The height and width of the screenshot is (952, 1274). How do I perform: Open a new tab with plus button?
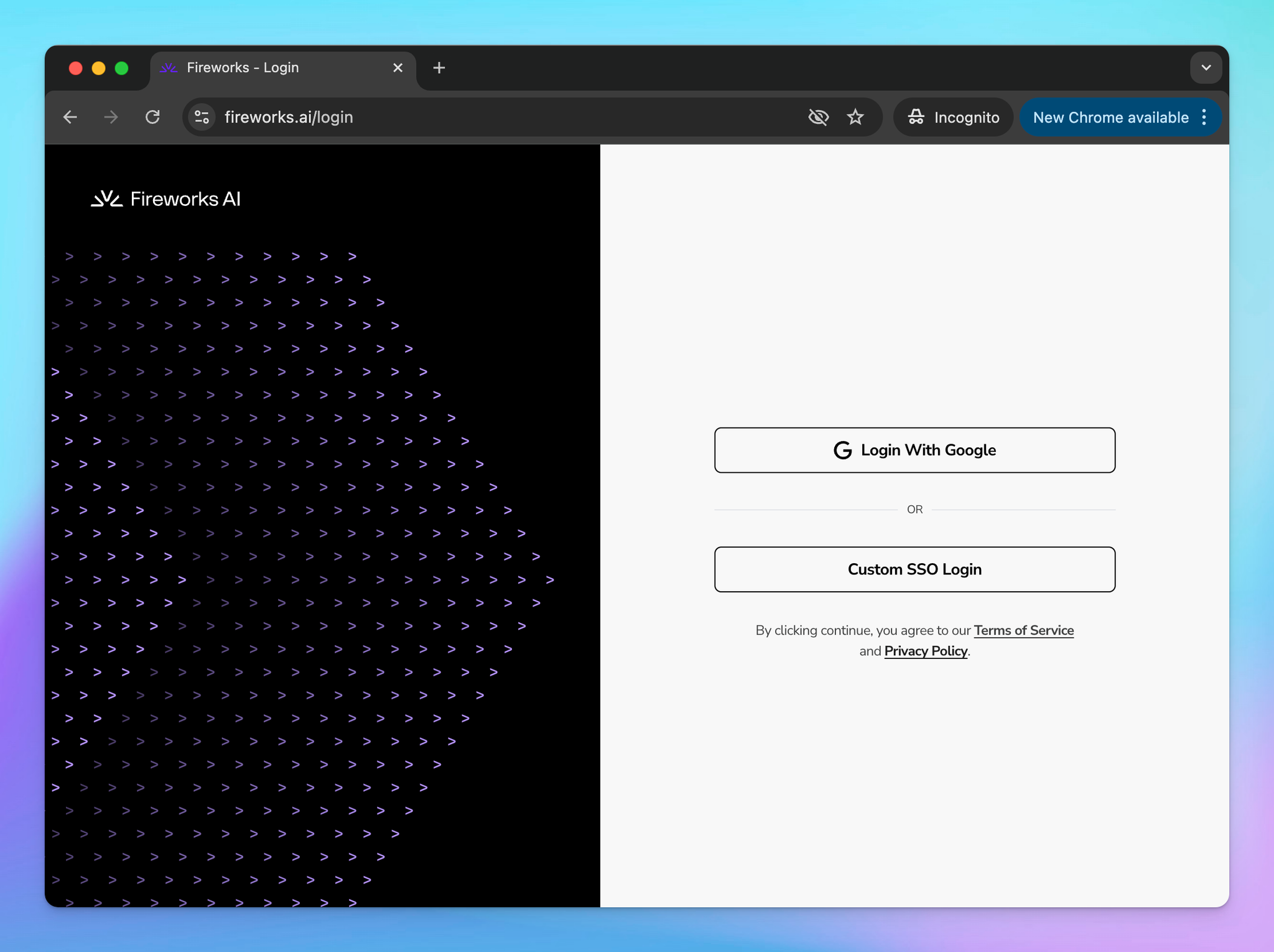tap(439, 68)
